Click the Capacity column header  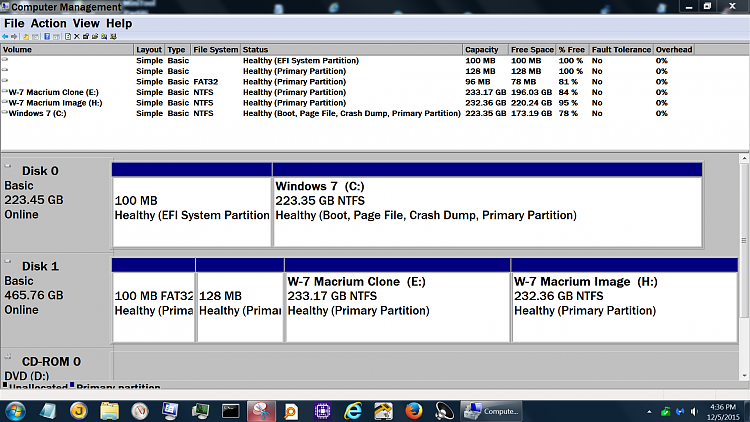[485, 50]
